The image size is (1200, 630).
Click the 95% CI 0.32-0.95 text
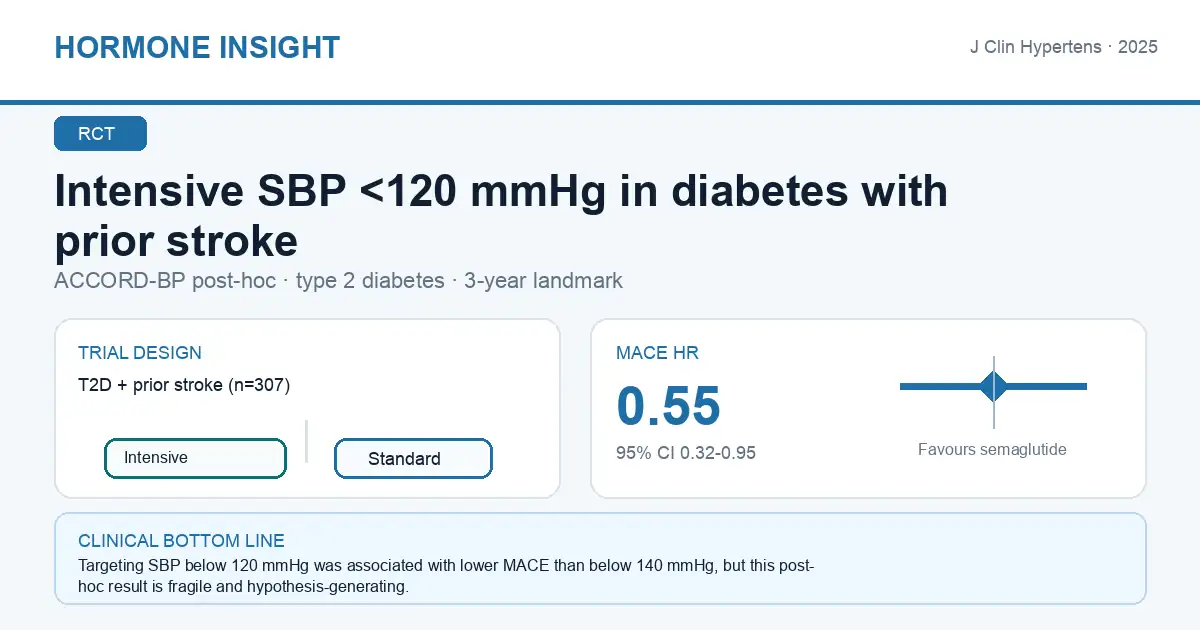pyautogui.click(x=686, y=453)
